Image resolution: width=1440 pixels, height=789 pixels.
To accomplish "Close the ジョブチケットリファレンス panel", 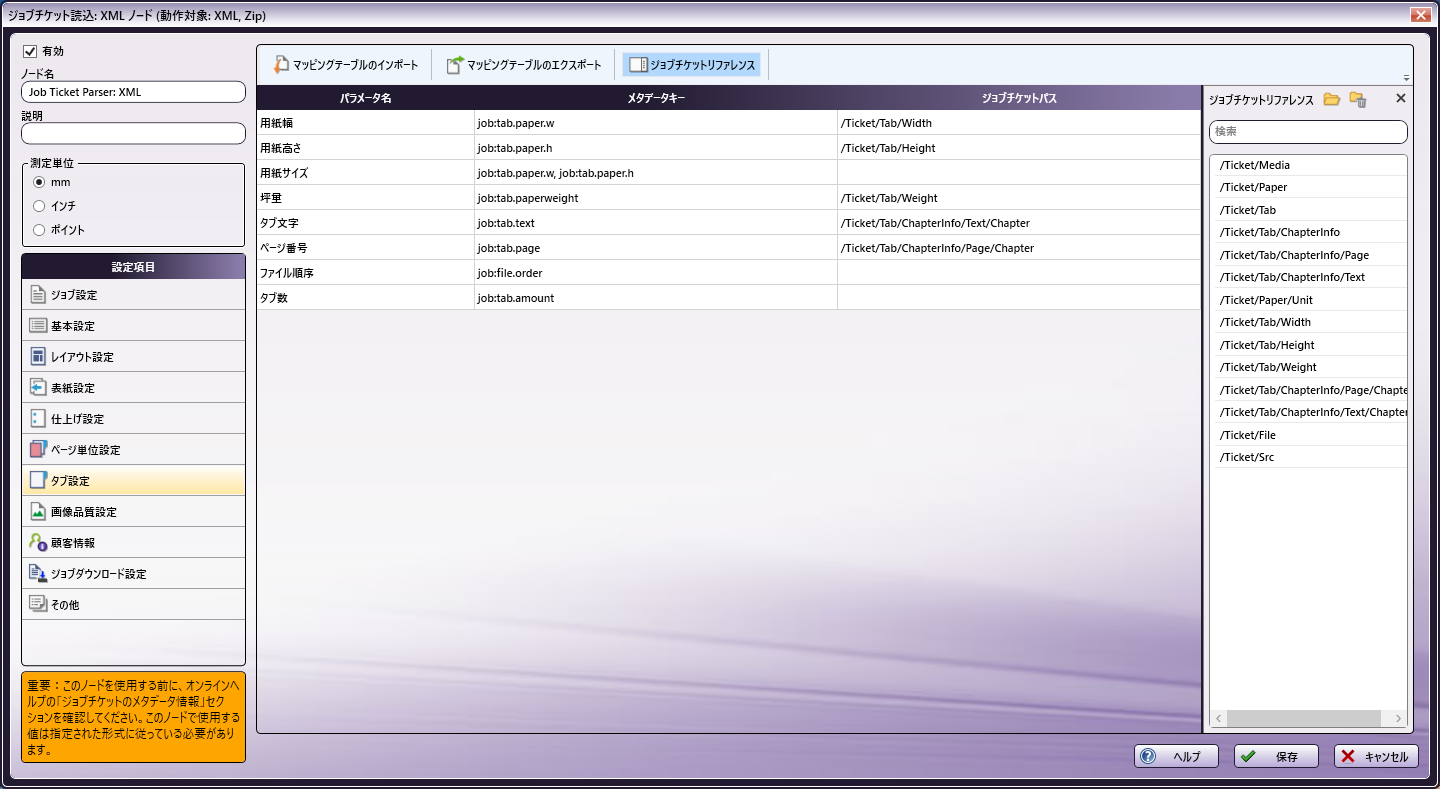I will tap(1400, 99).
